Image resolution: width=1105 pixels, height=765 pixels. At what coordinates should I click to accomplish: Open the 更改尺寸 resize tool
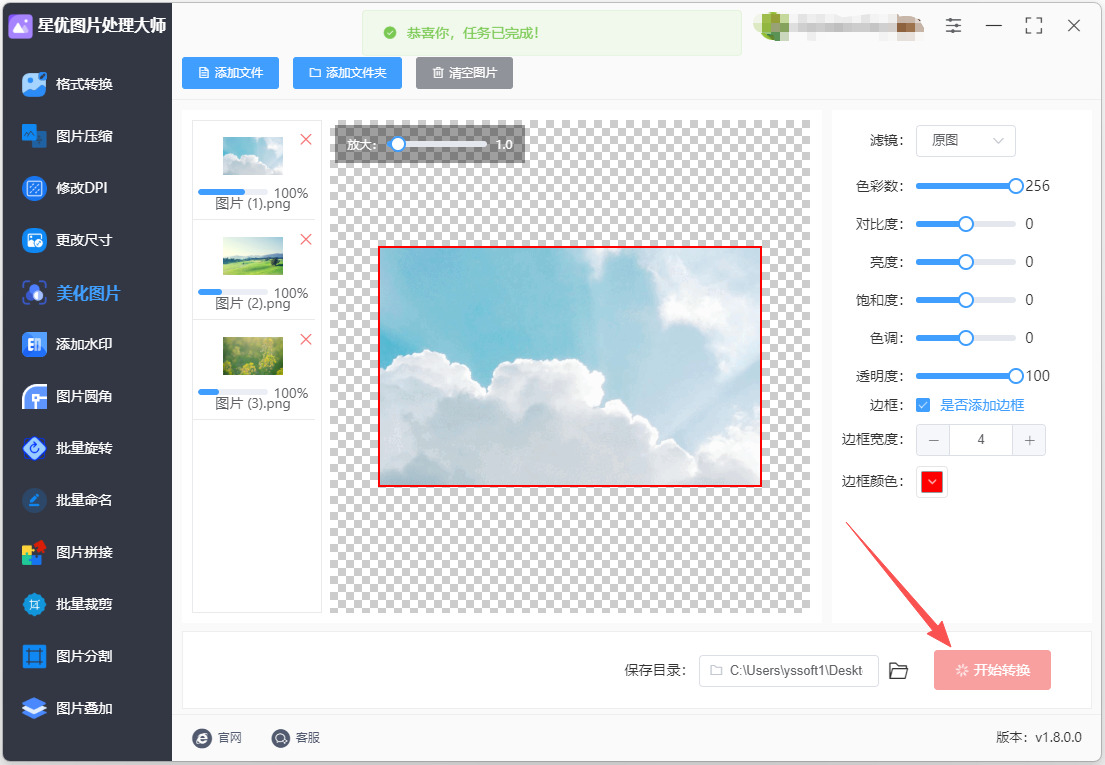[x=68, y=240]
